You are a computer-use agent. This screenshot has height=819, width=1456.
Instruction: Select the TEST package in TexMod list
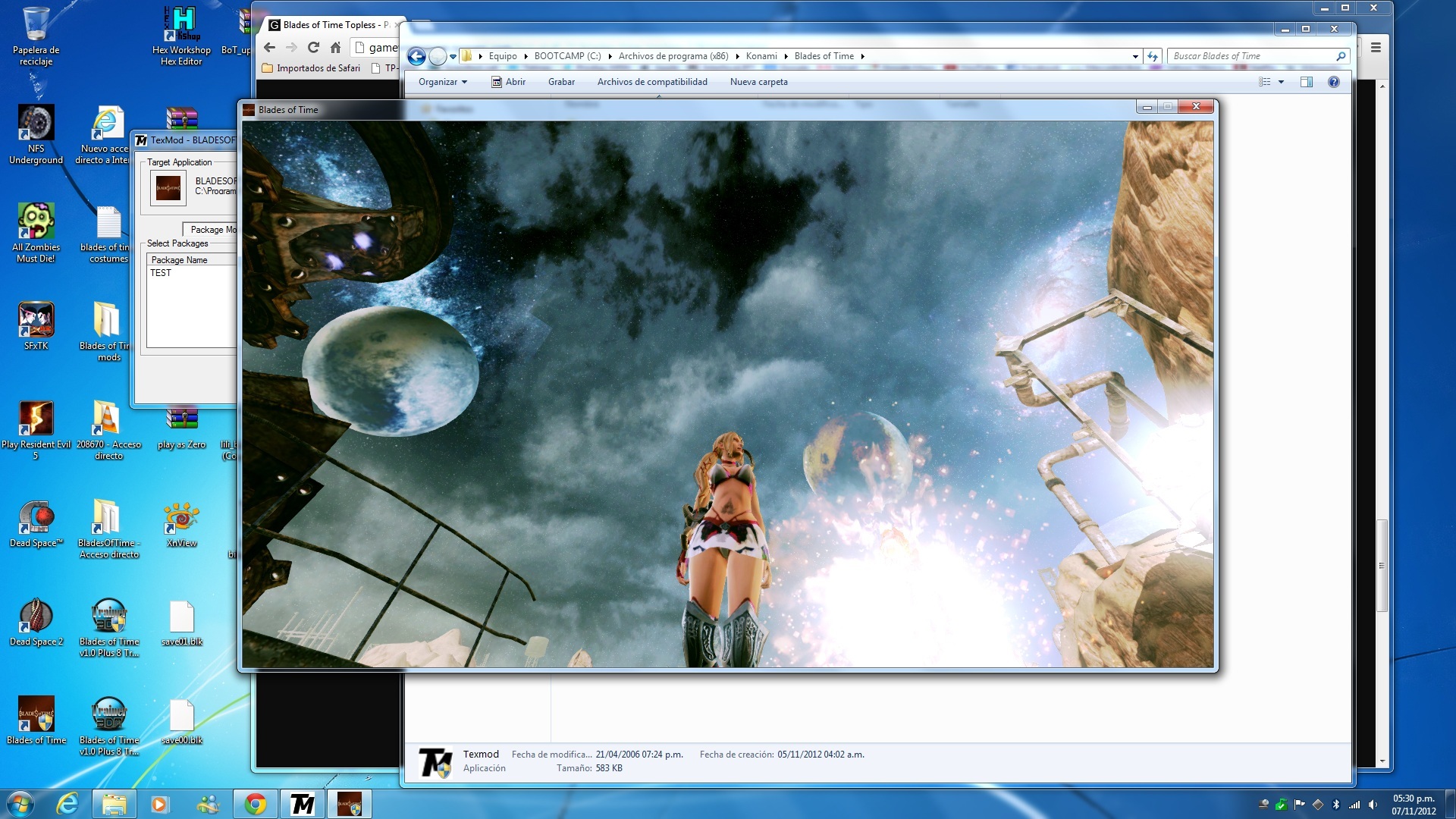(161, 273)
